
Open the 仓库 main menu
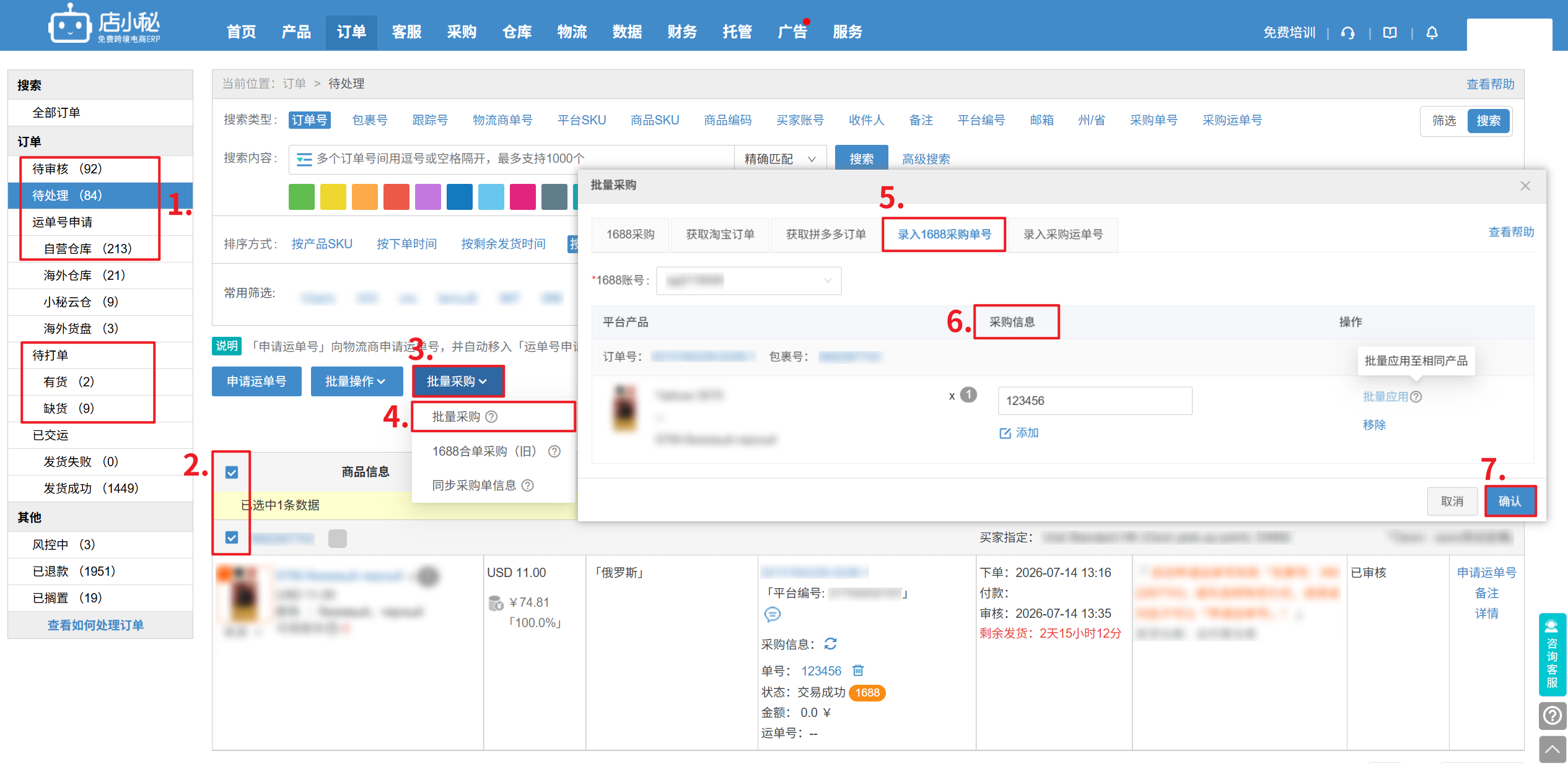(517, 32)
